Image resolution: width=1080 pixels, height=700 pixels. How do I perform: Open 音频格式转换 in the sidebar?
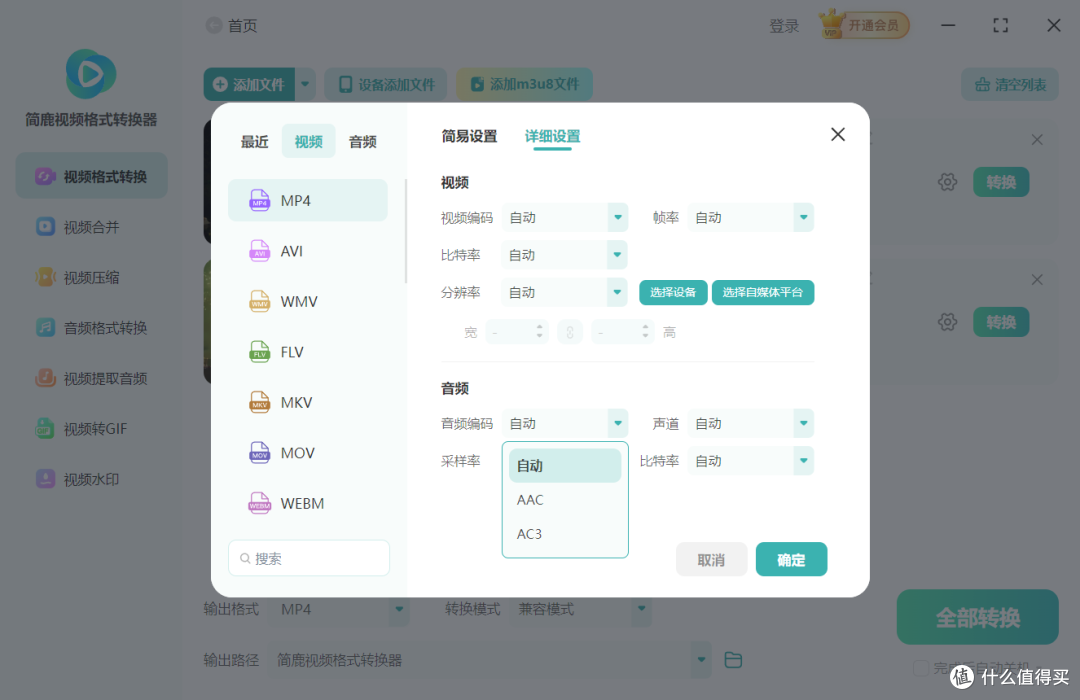coord(92,327)
